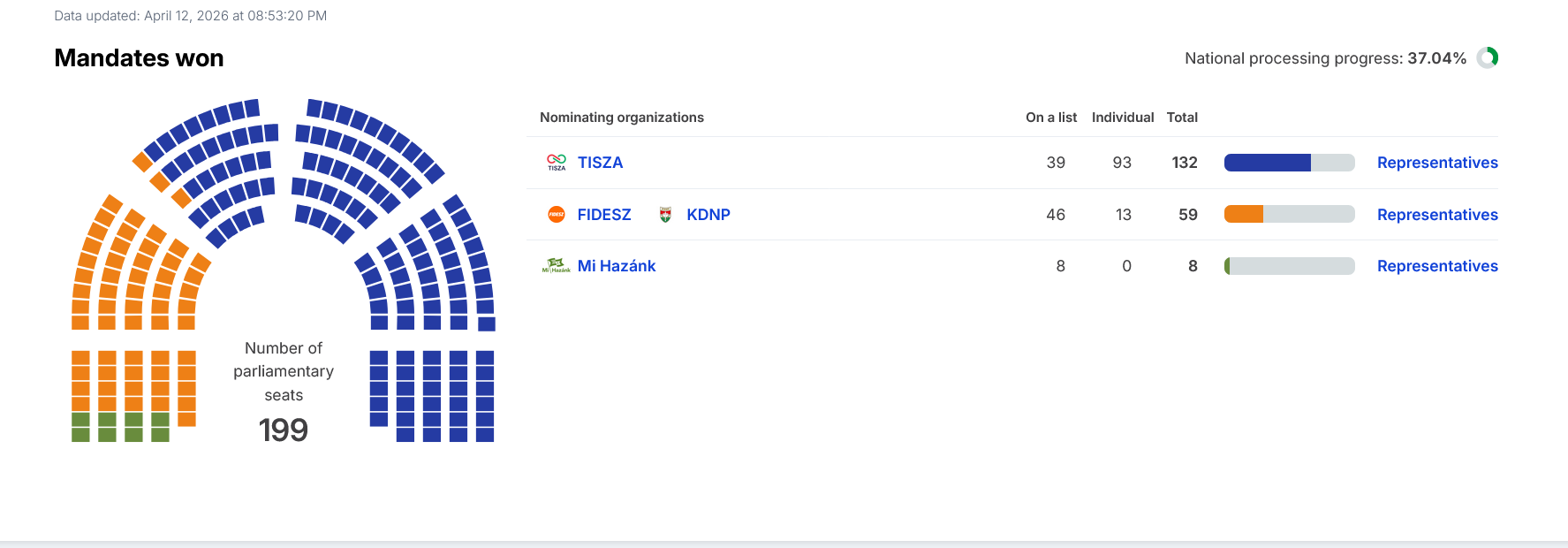
Task: Click the 199 parliamentary seats number
Action: 283,430
